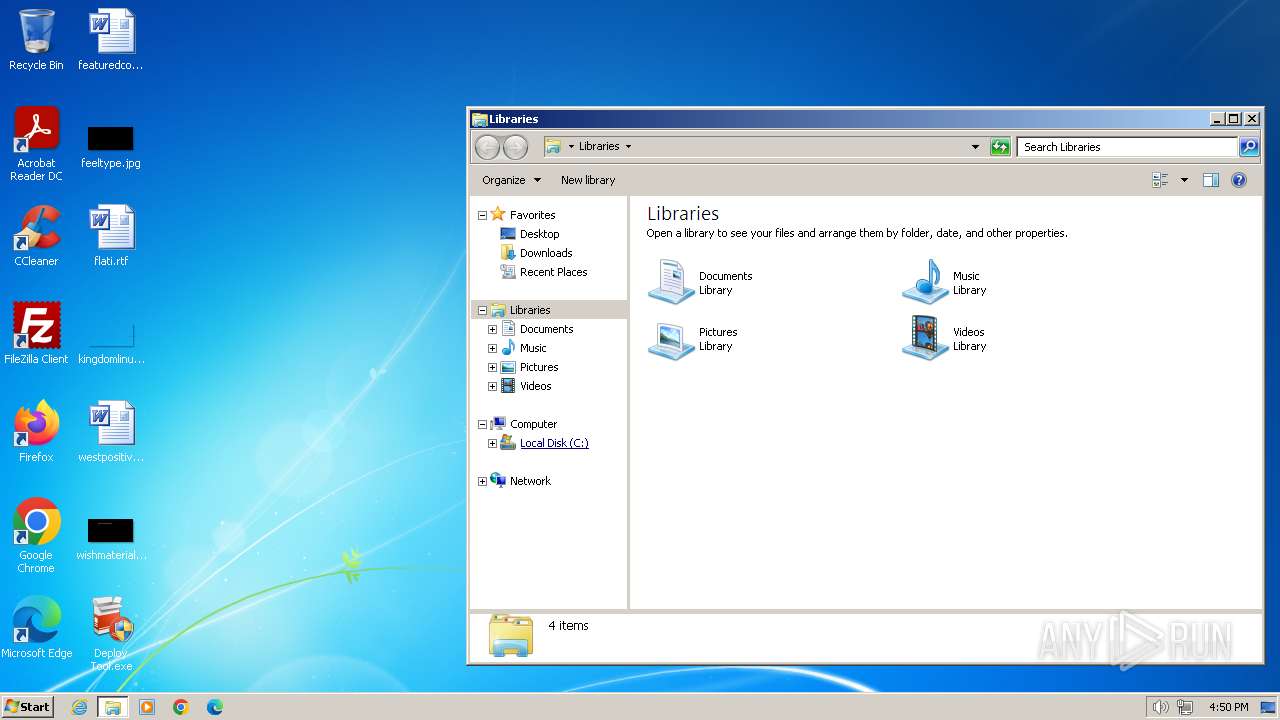This screenshot has height=720, width=1280.
Task: Toggle the preview pane button
Action: (1211, 180)
